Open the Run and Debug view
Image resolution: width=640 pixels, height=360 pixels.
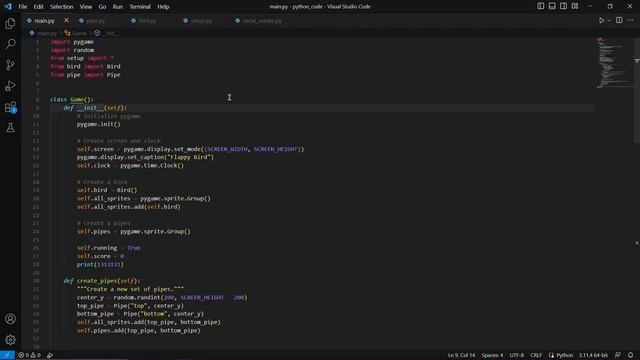pos(10,86)
